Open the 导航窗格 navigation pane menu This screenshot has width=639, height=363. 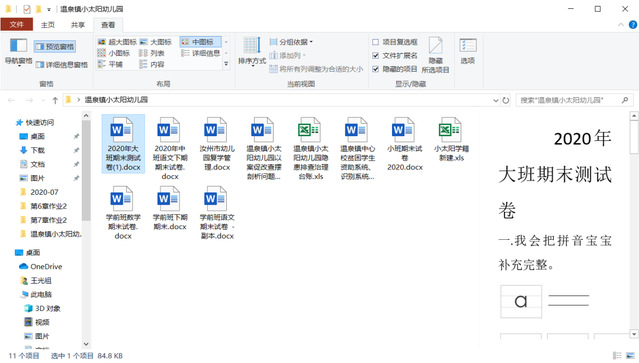(18, 52)
